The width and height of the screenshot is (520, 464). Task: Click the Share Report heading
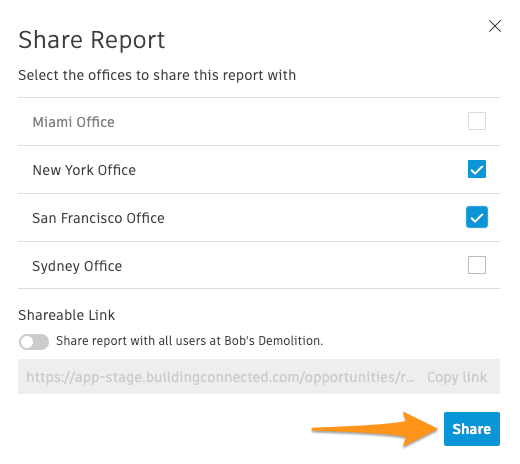point(92,40)
